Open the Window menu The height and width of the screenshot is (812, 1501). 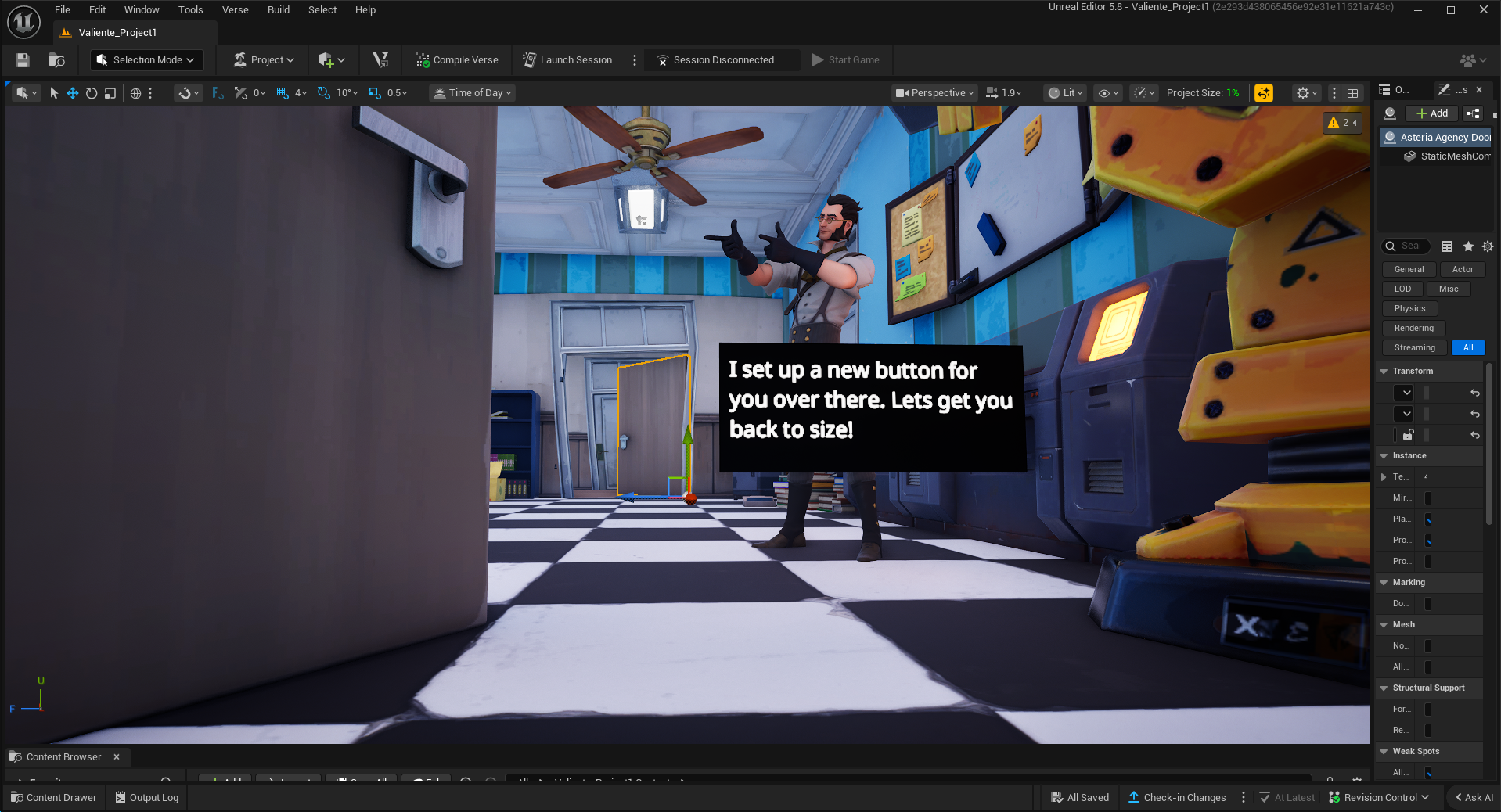coord(142,10)
